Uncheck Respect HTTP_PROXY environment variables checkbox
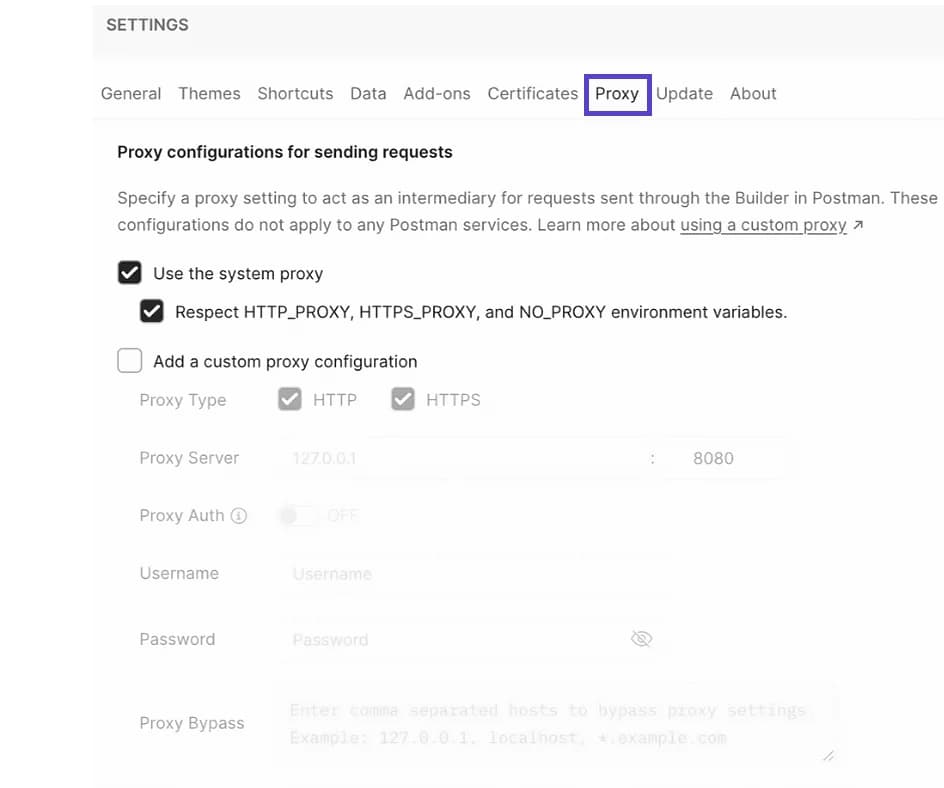This screenshot has width=944, height=788. 152,312
